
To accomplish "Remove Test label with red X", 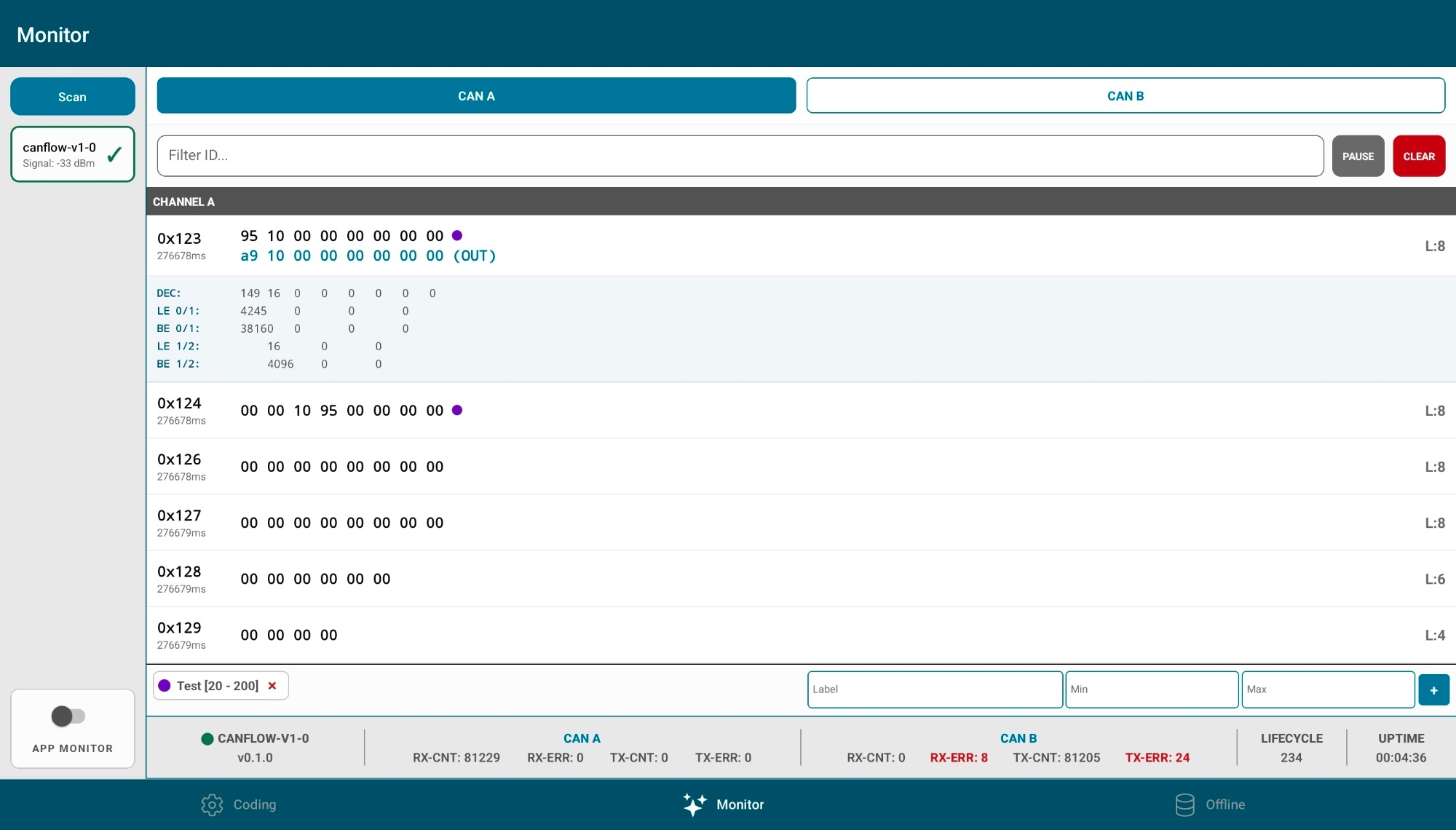I will click(272, 686).
